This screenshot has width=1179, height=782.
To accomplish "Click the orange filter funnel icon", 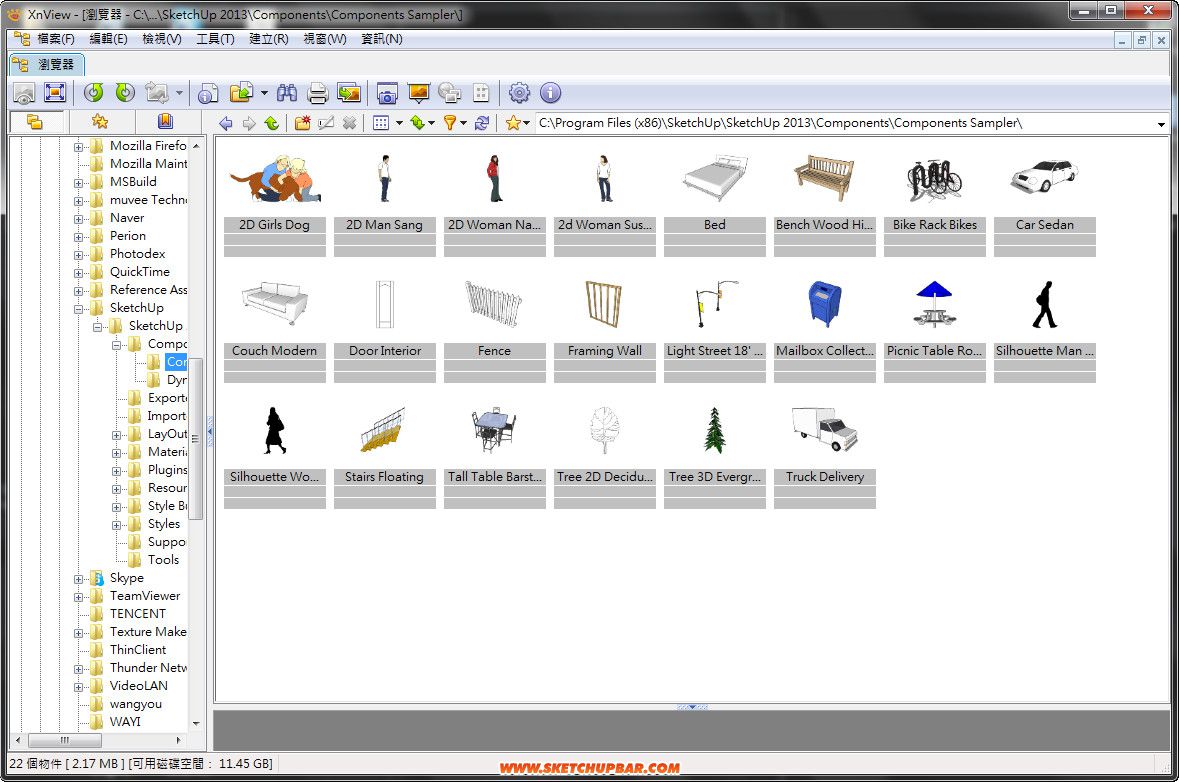I will (x=450, y=123).
